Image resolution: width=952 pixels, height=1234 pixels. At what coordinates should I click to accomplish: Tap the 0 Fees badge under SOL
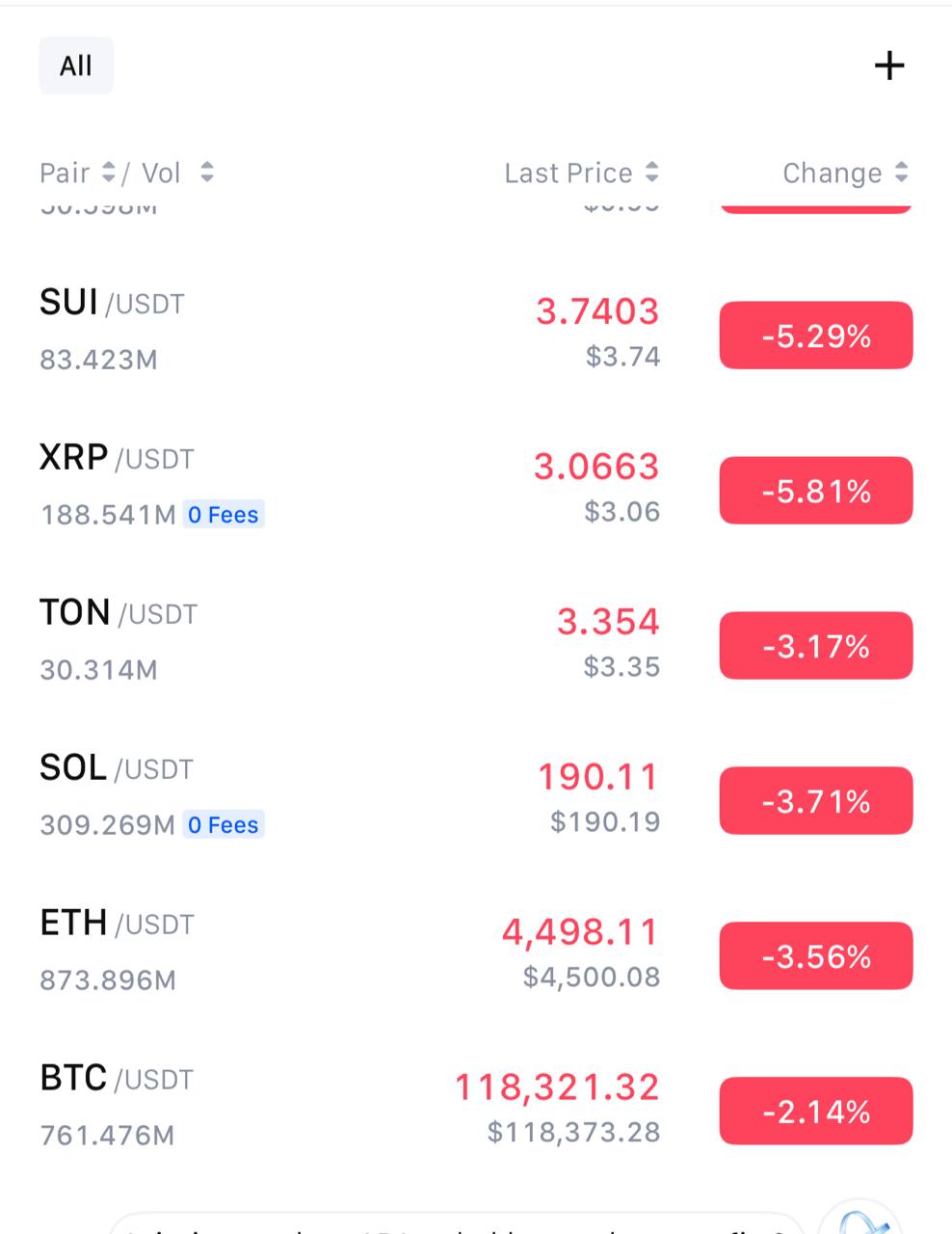(x=224, y=825)
